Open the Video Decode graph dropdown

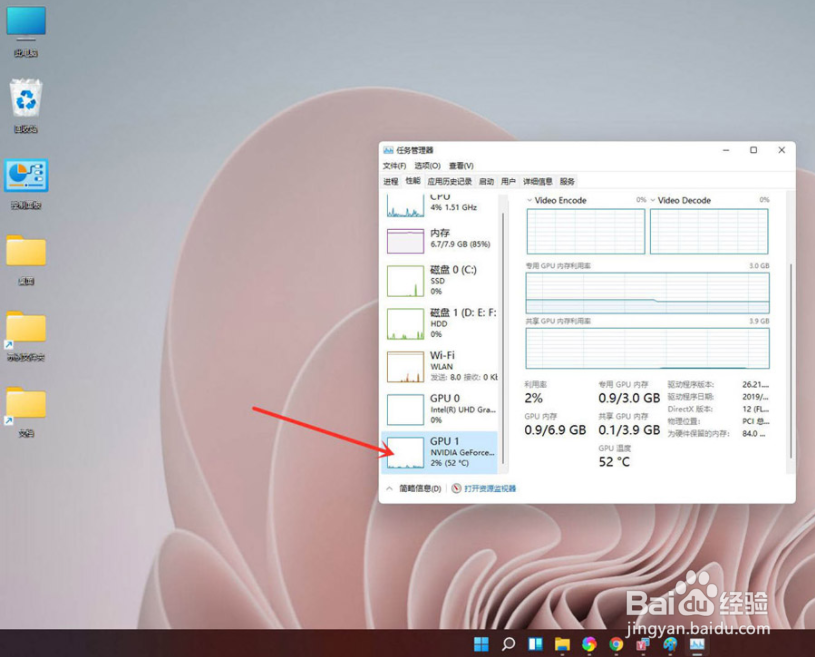[653, 200]
